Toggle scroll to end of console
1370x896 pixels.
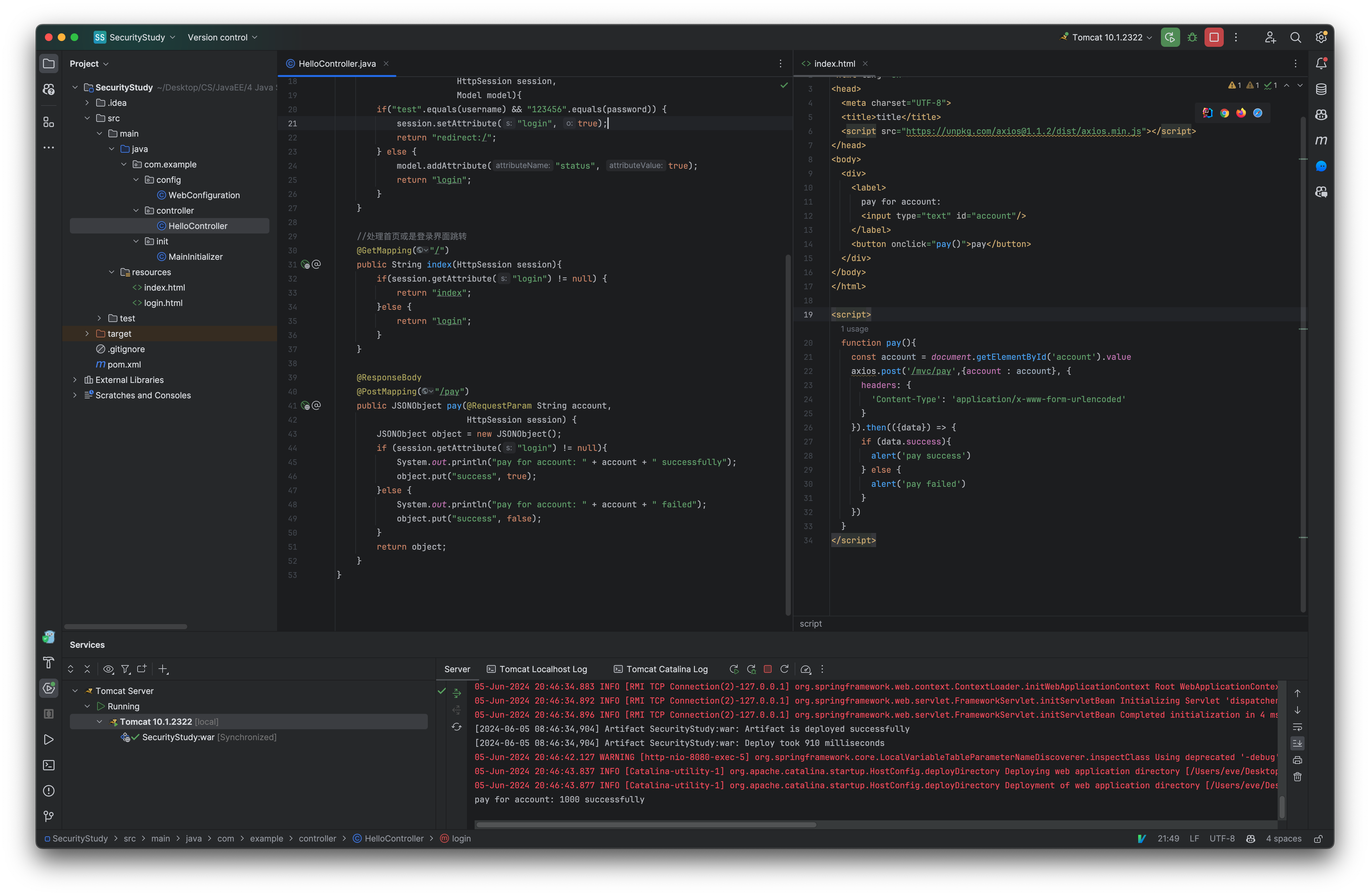pos(1298,743)
